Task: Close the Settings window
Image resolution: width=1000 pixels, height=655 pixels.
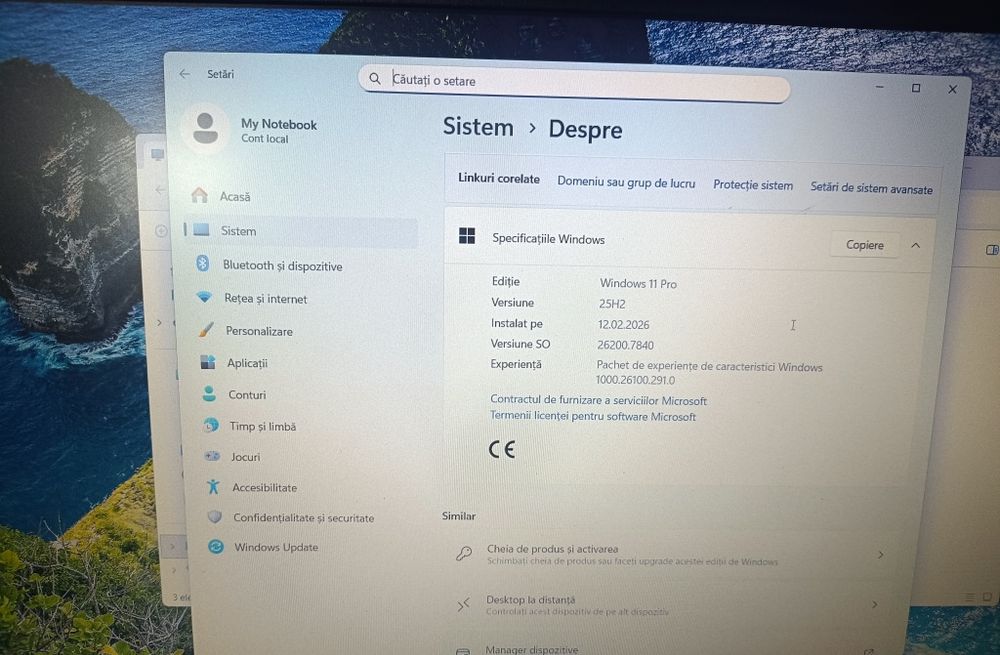Action: (952, 89)
